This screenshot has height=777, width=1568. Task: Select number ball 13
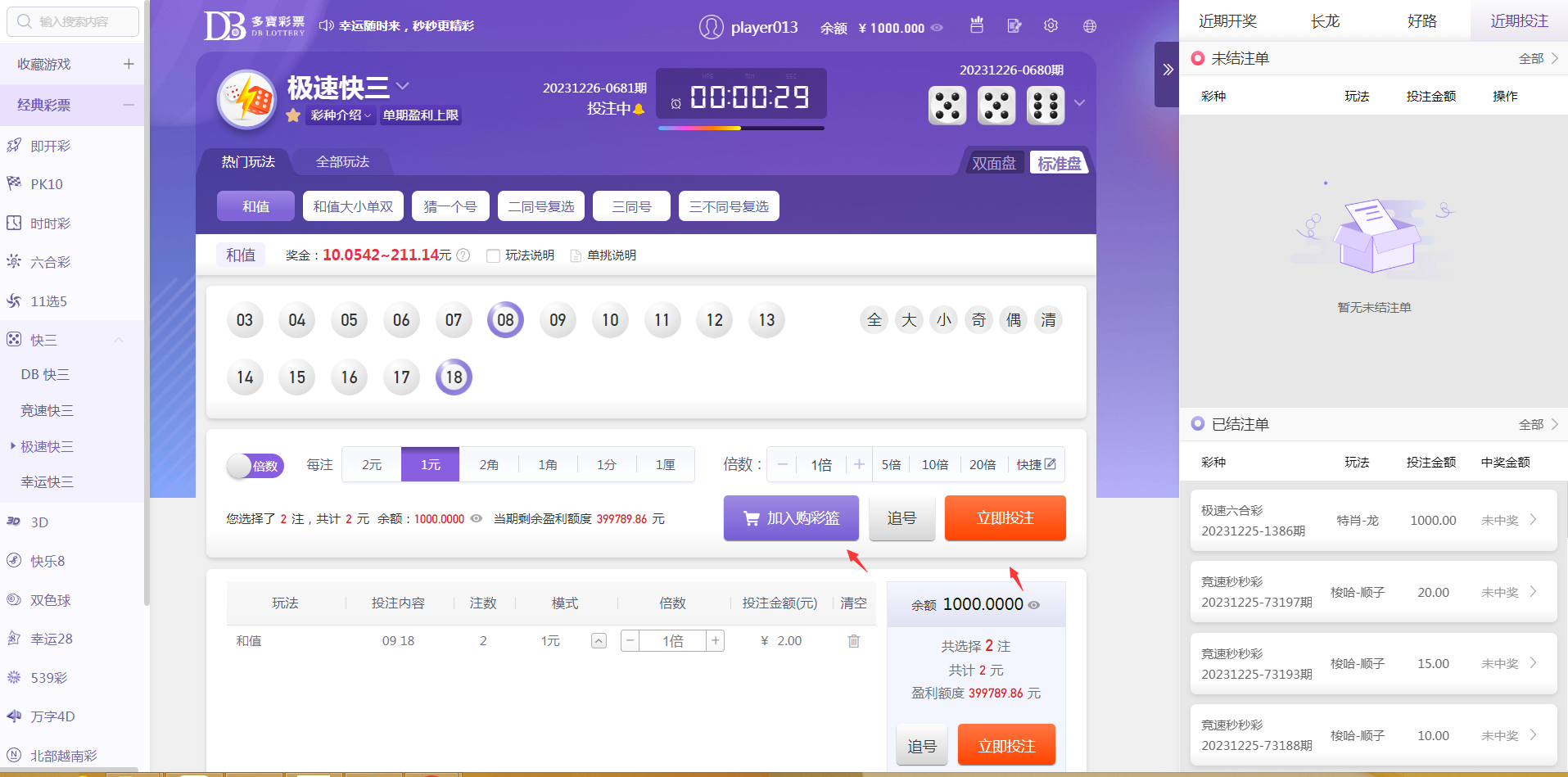[x=766, y=320]
